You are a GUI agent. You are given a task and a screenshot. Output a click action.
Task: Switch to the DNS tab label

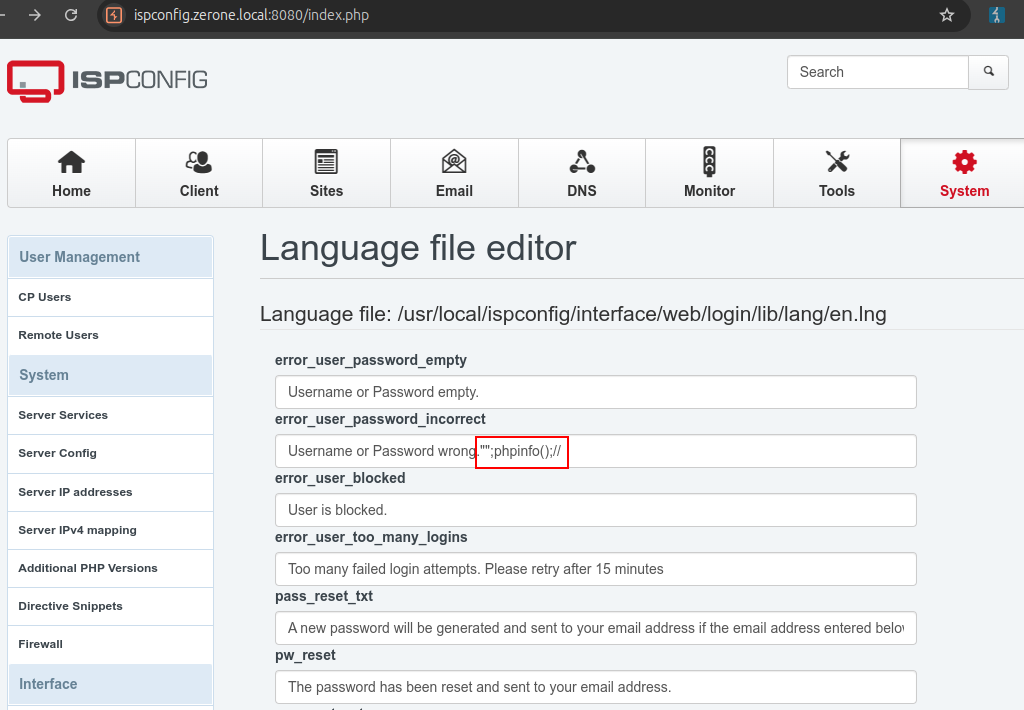[582, 191]
